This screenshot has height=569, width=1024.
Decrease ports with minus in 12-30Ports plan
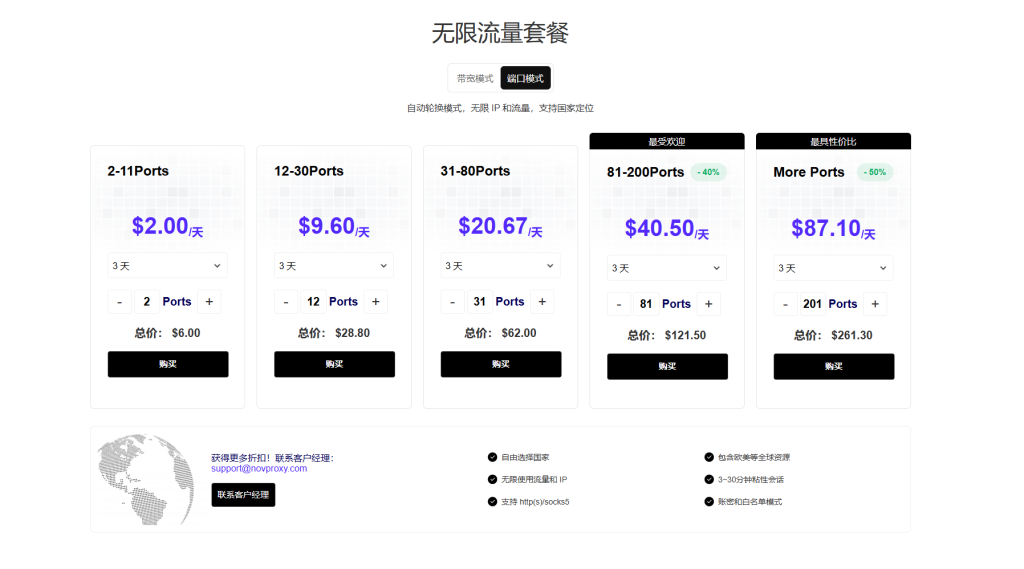tap(286, 302)
